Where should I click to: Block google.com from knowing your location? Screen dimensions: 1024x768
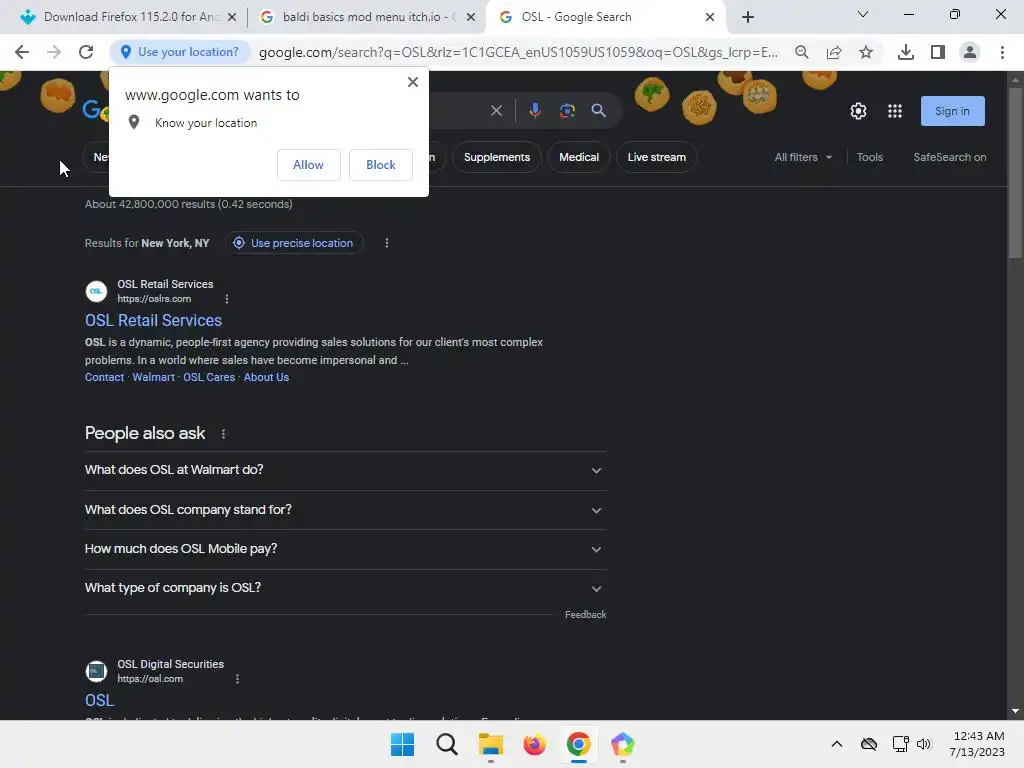click(381, 165)
